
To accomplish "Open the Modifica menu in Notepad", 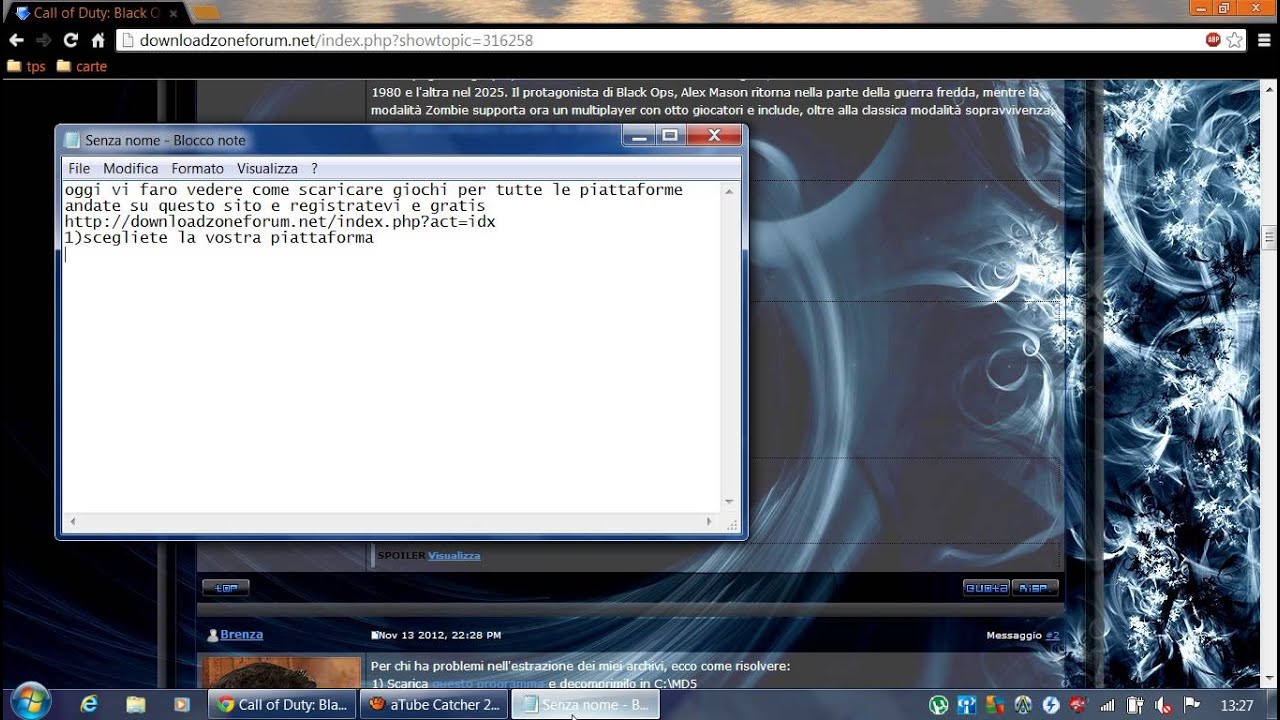I will point(130,168).
